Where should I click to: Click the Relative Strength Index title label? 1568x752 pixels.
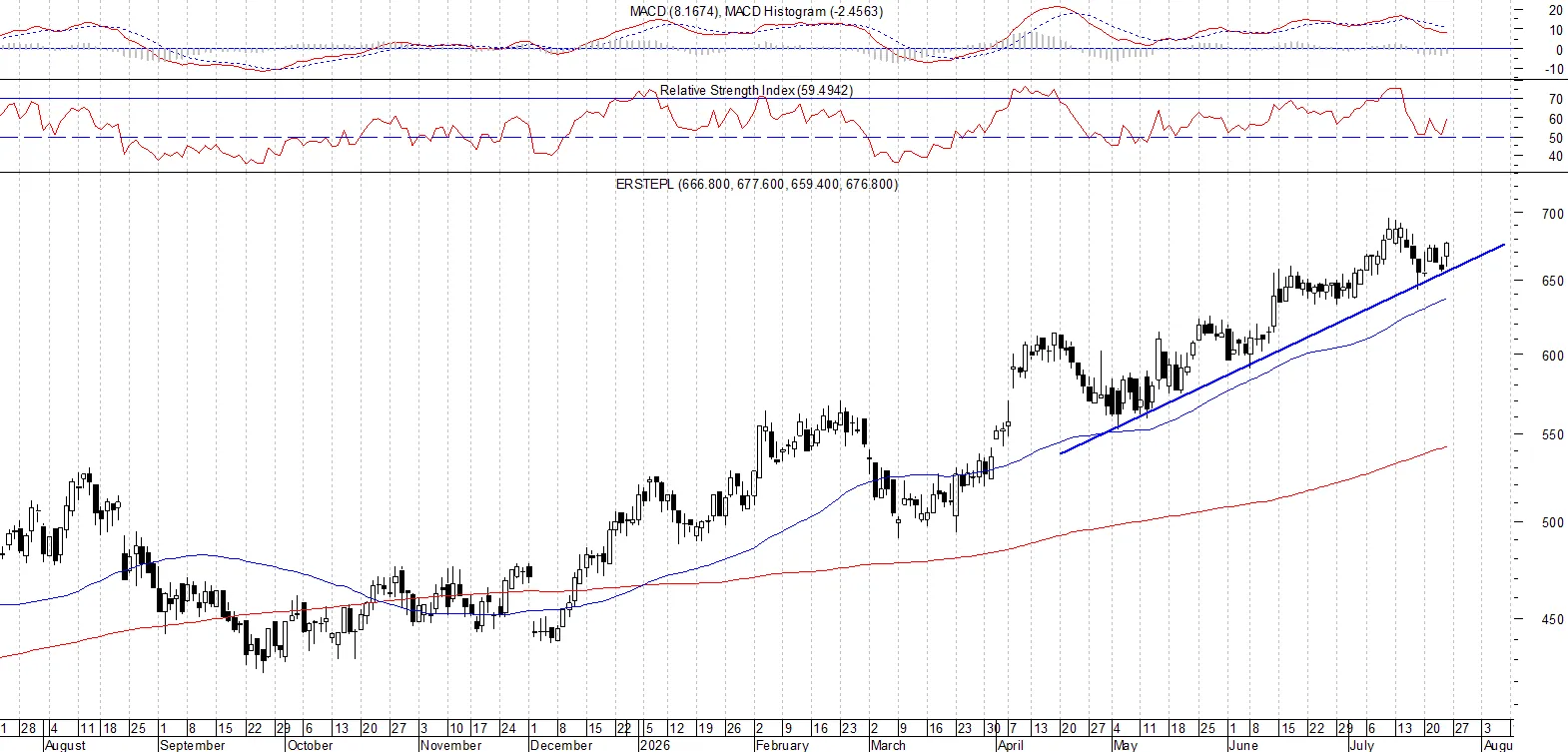pyautogui.click(x=756, y=90)
